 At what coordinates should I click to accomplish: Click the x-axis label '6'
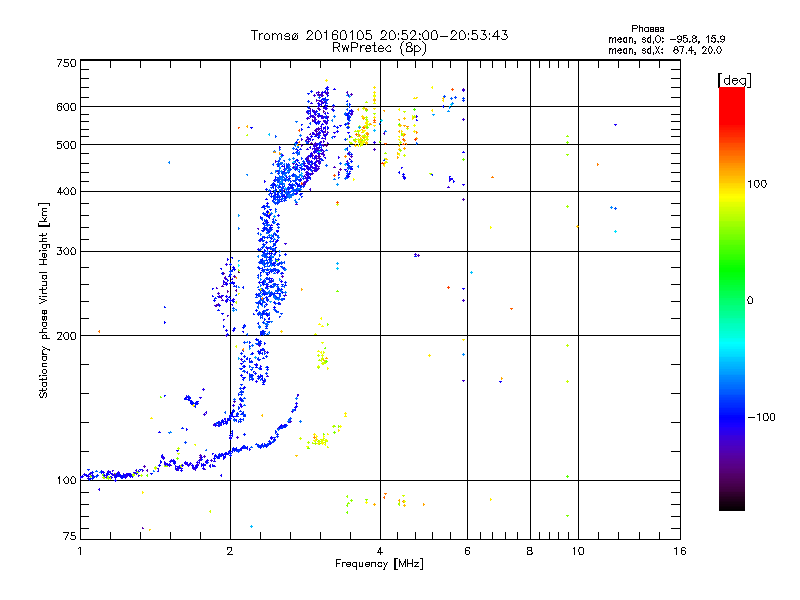point(467,551)
